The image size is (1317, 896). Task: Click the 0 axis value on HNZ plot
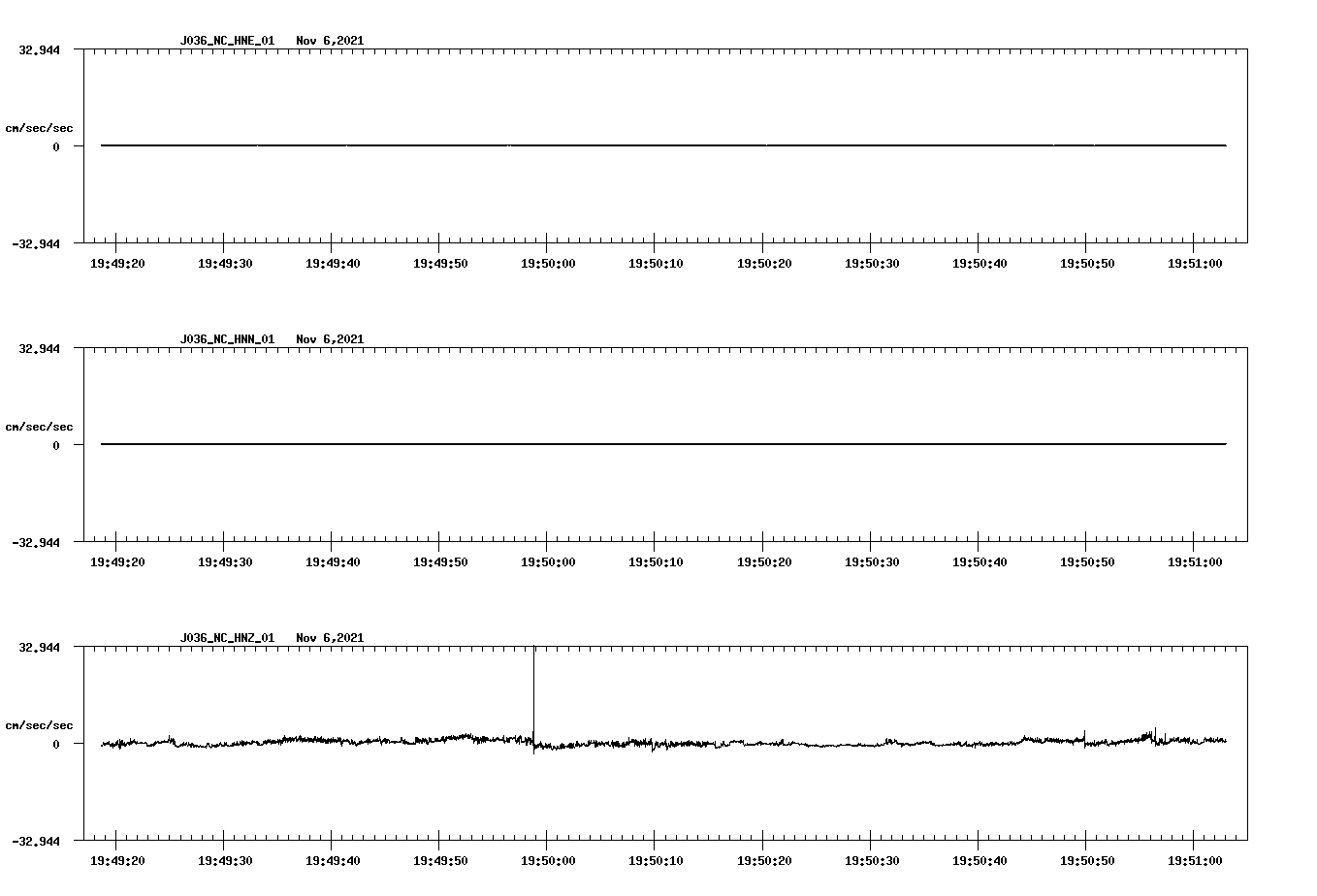coord(56,744)
